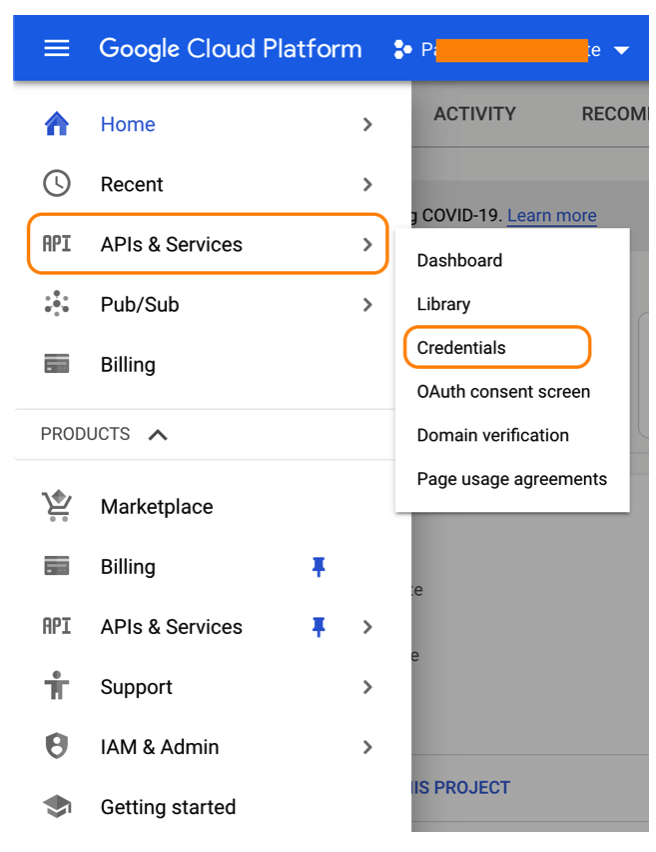656x852 pixels.
Task: Collapse the PRODUCTS section
Action: click(x=158, y=434)
